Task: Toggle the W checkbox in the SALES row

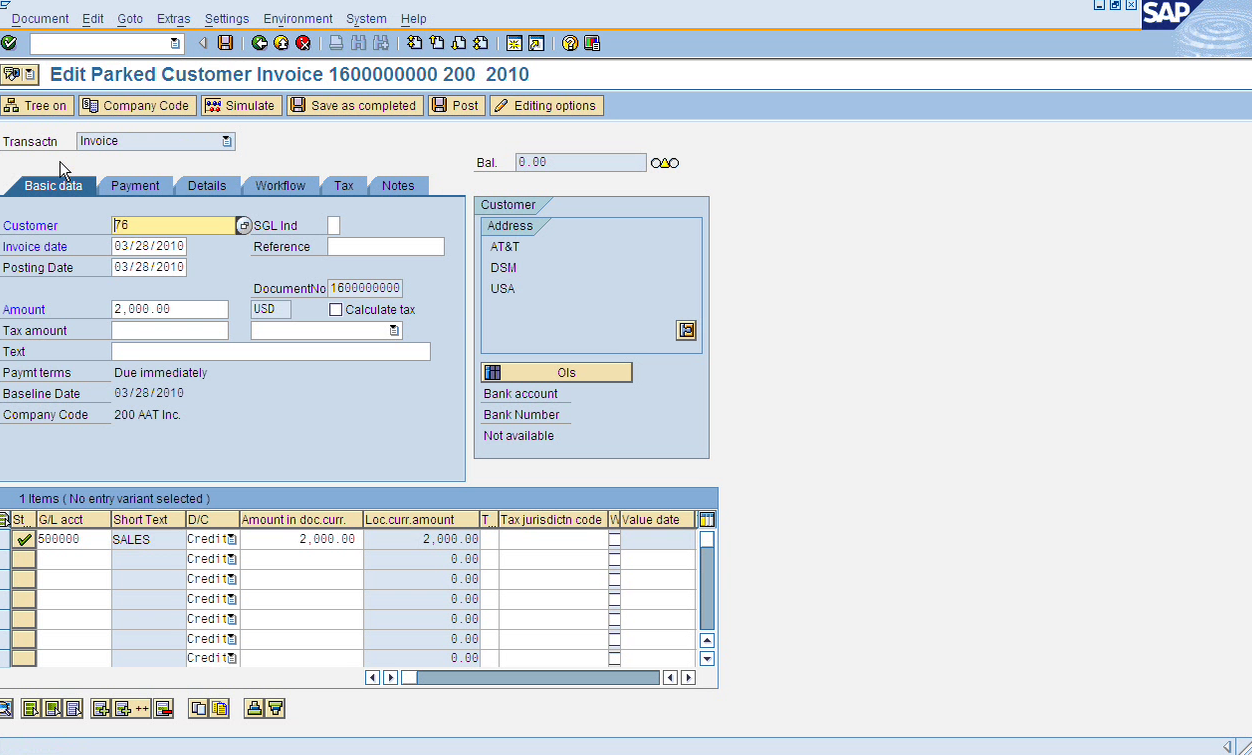Action: (615, 539)
